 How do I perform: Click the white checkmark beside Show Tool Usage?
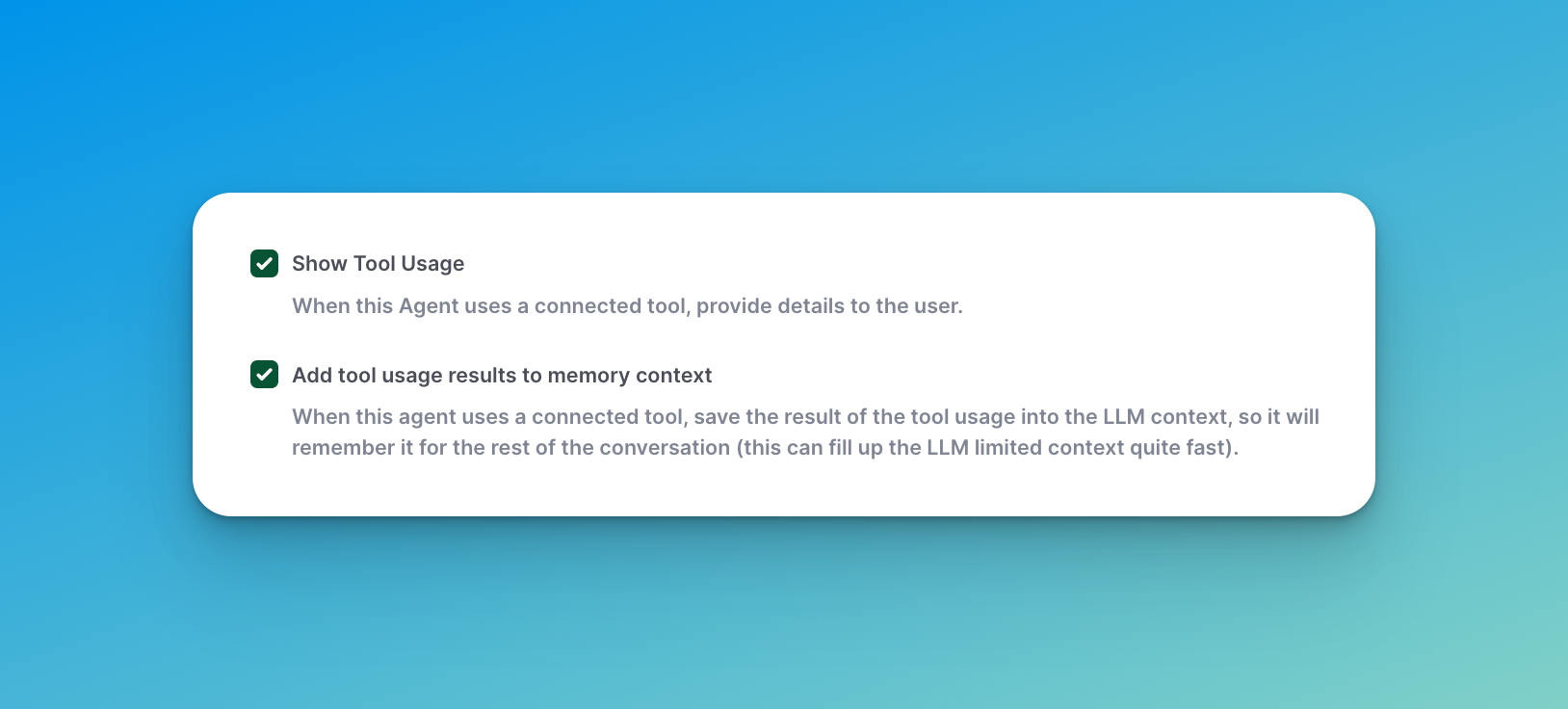[264, 263]
